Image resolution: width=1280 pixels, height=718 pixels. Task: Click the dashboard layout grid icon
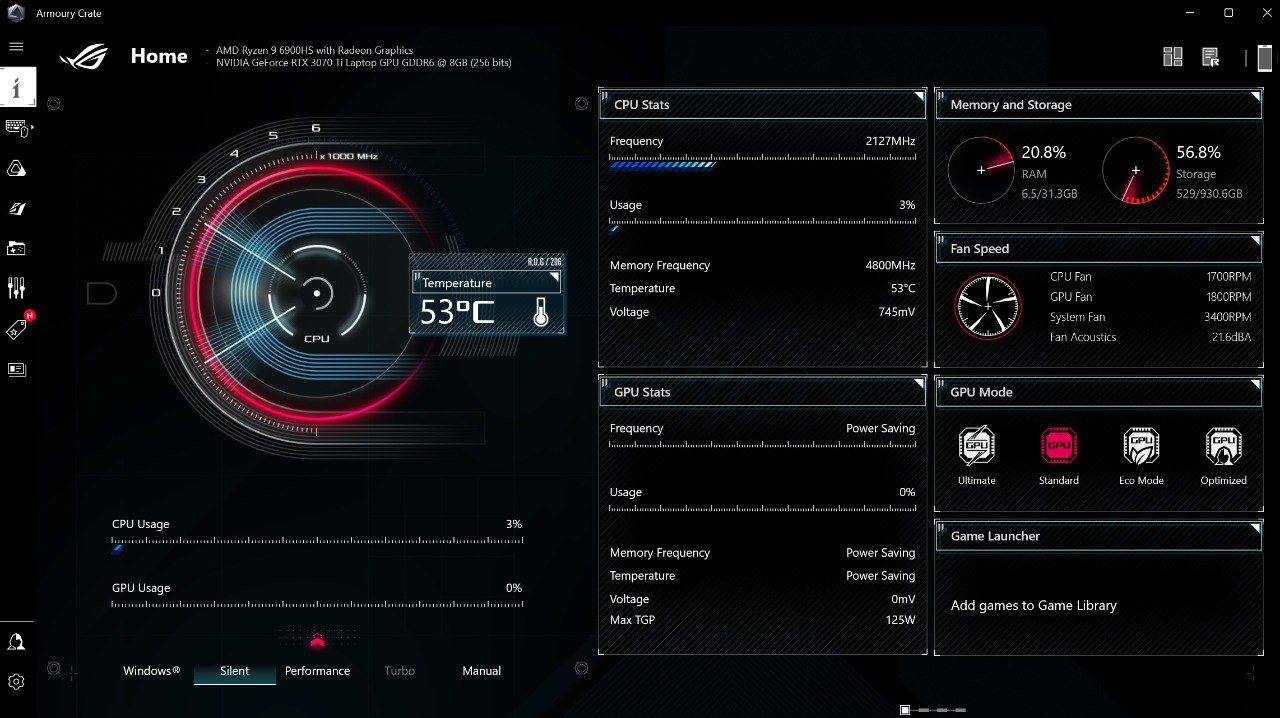[1173, 57]
